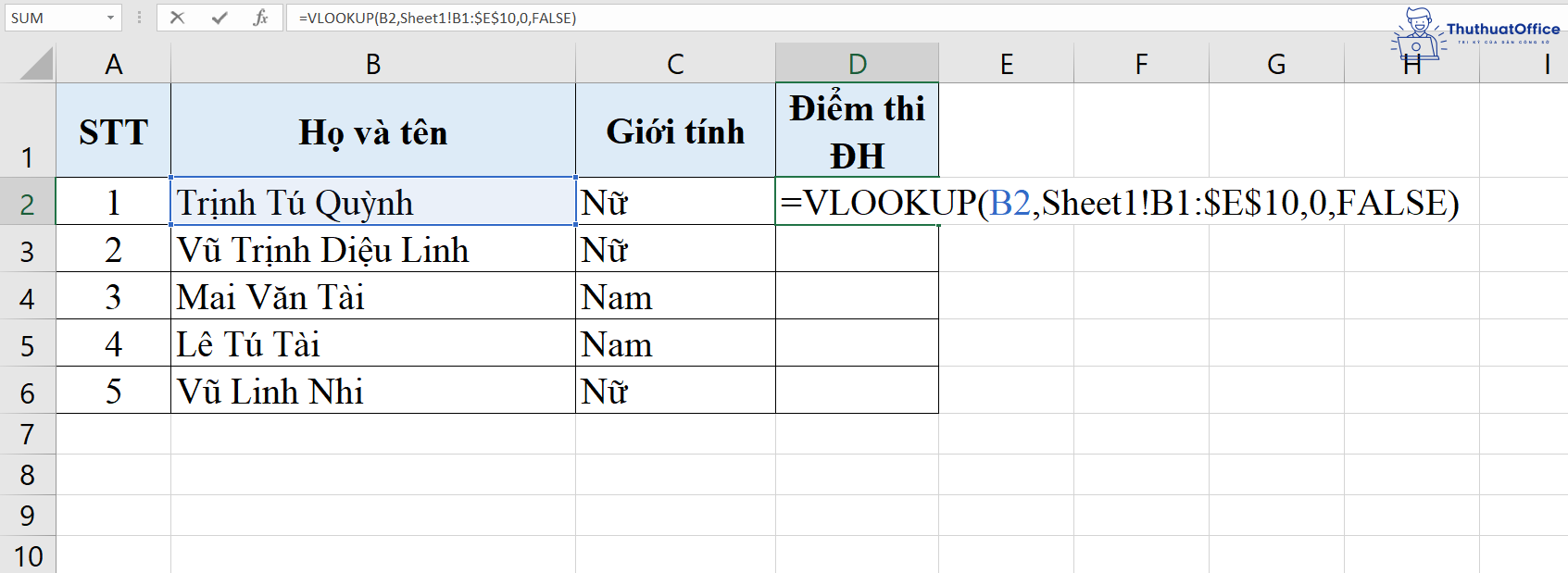
Task: Select the Họ và tên header cell
Action: (372, 131)
